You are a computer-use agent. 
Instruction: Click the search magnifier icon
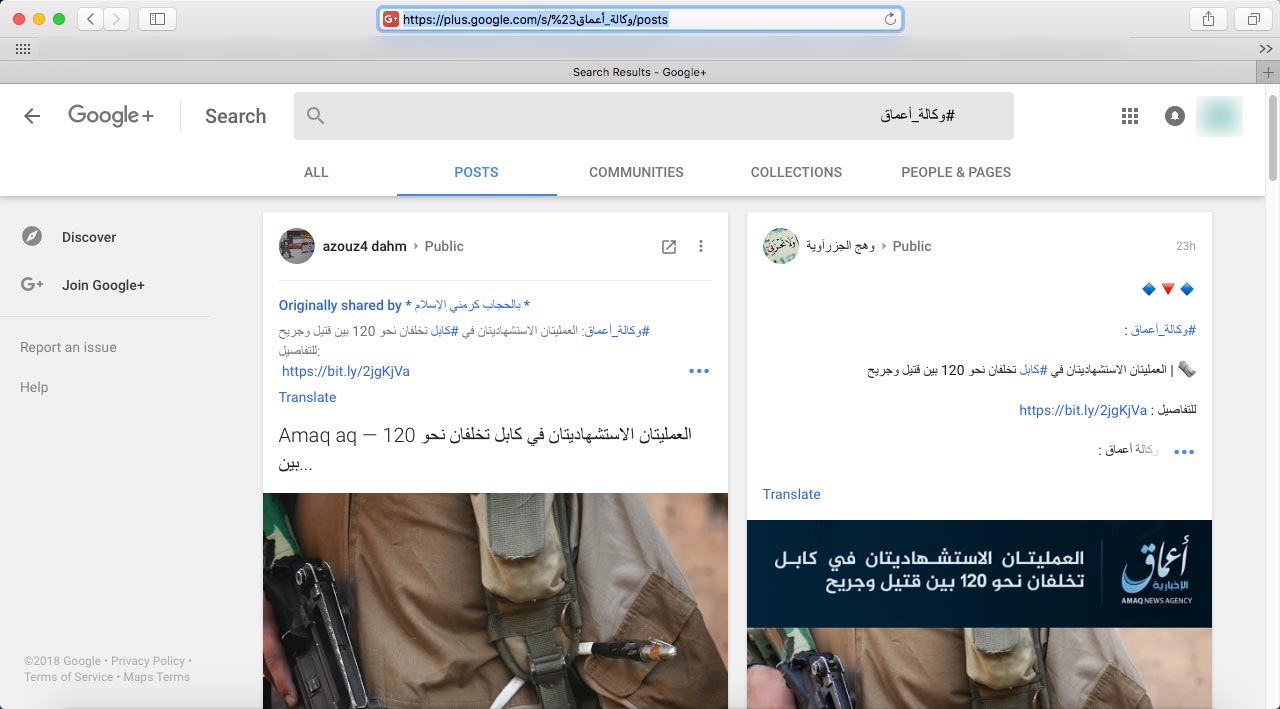[316, 116]
